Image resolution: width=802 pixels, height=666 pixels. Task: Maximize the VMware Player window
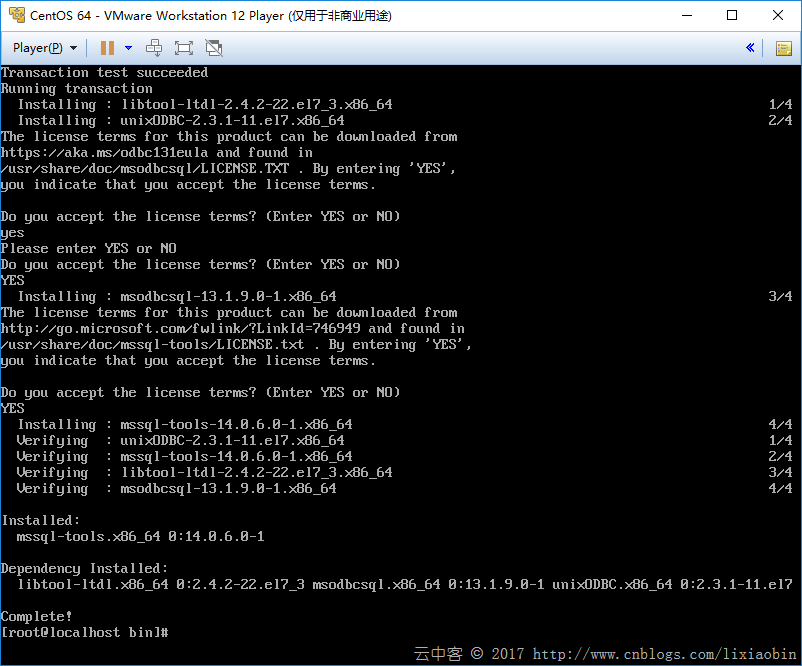pyautogui.click(x=732, y=15)
